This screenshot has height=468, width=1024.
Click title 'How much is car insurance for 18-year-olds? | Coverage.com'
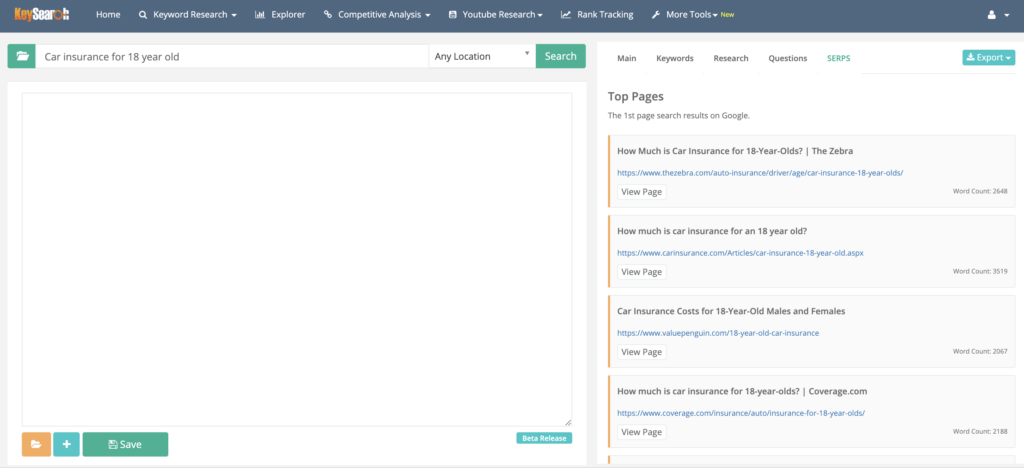[x=742, y=391]
